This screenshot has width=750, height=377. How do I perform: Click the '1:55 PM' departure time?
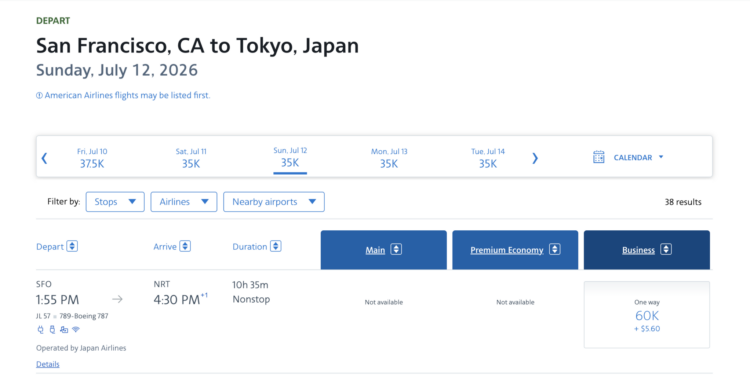click(x=57, y=299)
